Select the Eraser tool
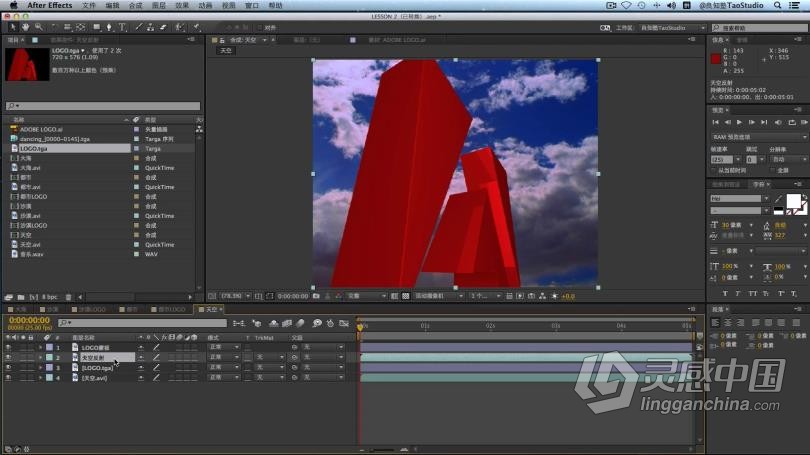This screenshot has width=810, height=455. click(163, 27)
